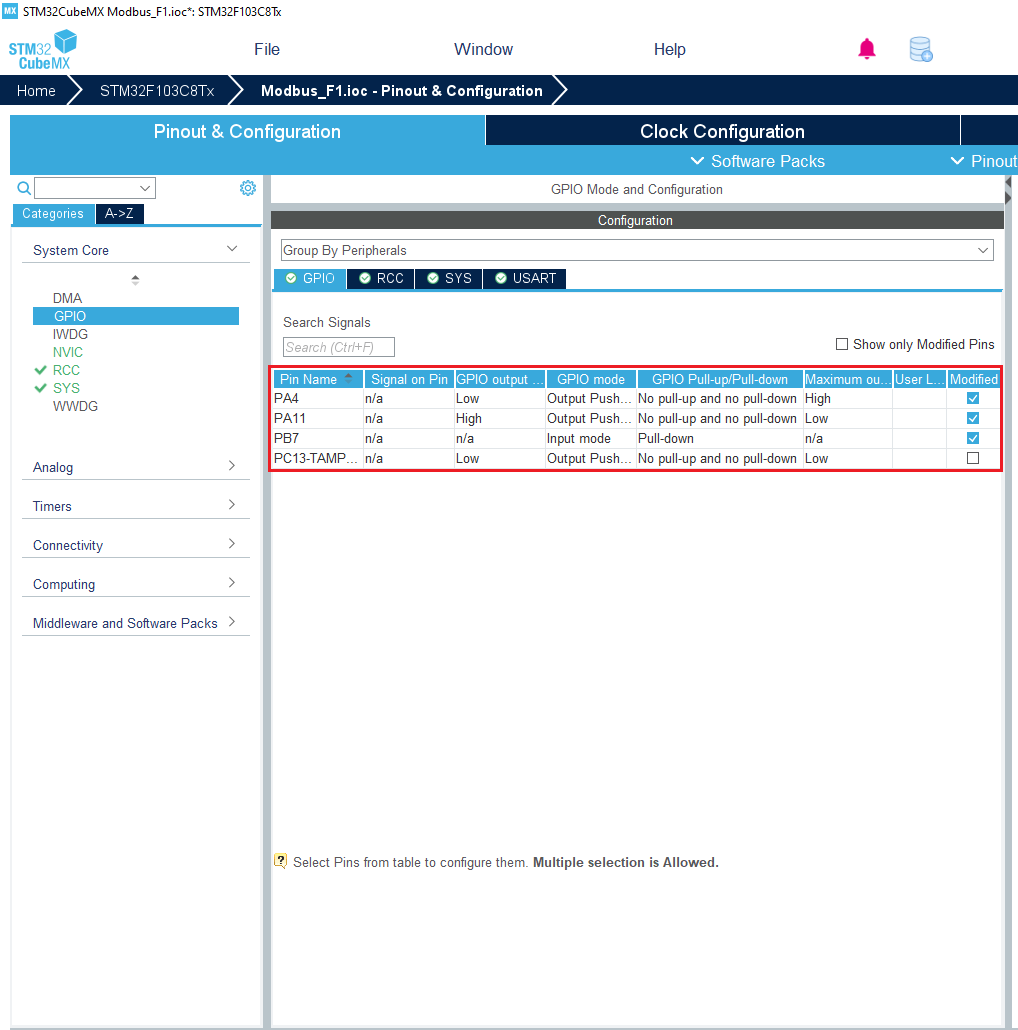Open the RCC configuration tab
The width and height of the screenshot is (1018, 1030).
point(381,279)
